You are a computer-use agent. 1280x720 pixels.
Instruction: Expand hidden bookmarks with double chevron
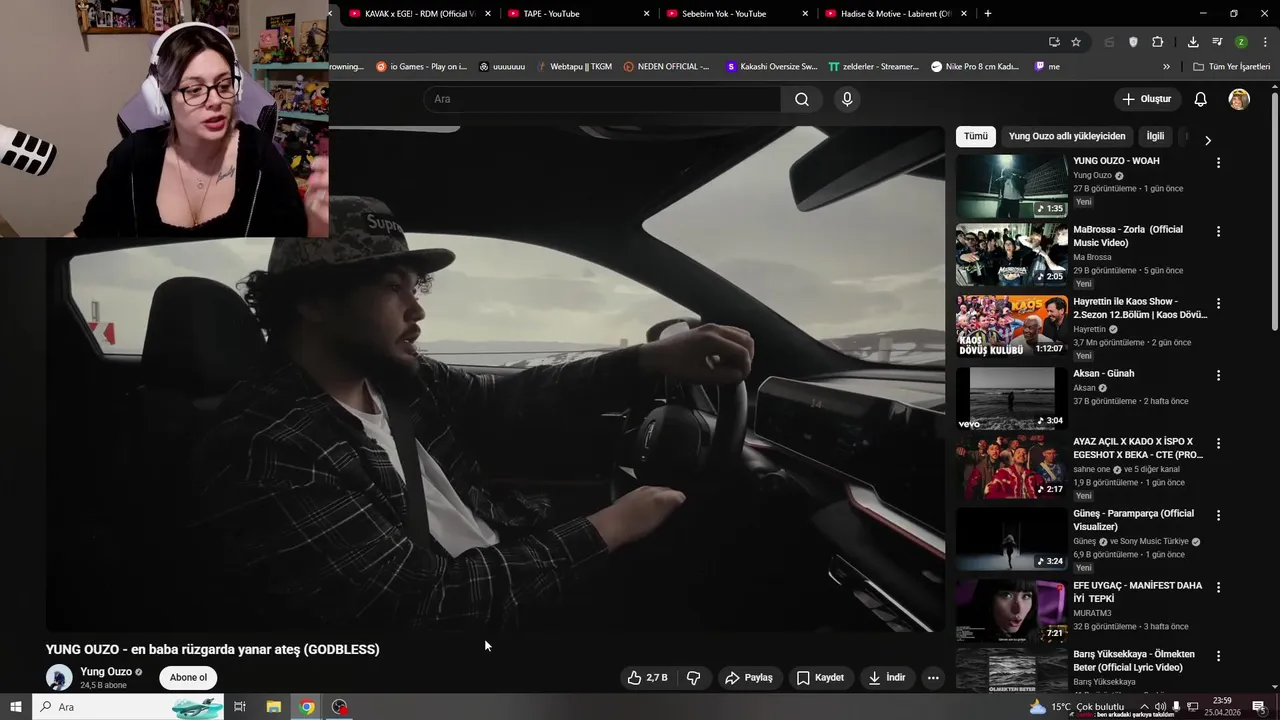pyautogui.click(x=1166, y=67)
